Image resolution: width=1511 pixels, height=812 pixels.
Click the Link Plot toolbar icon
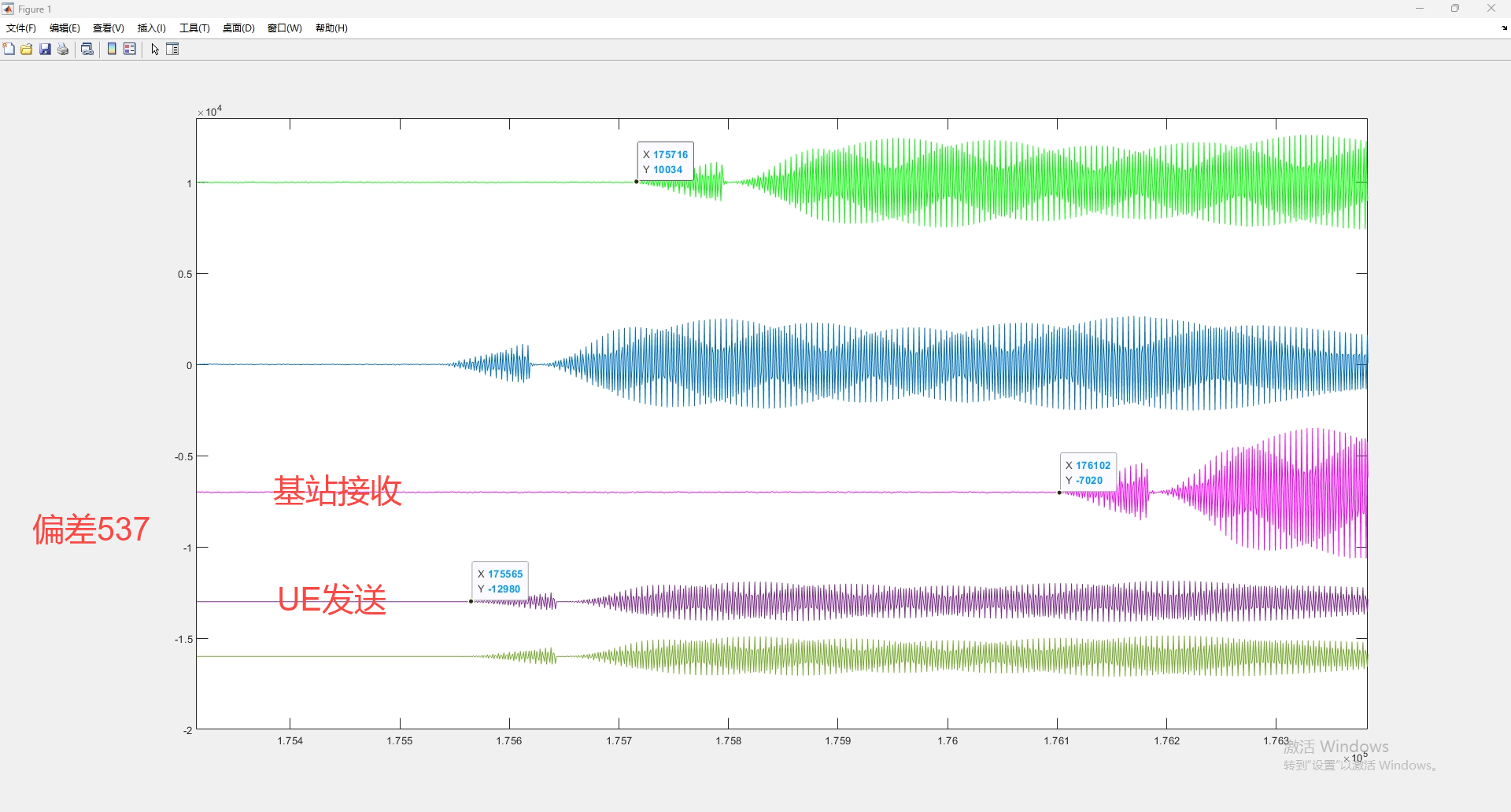point(87,50)
